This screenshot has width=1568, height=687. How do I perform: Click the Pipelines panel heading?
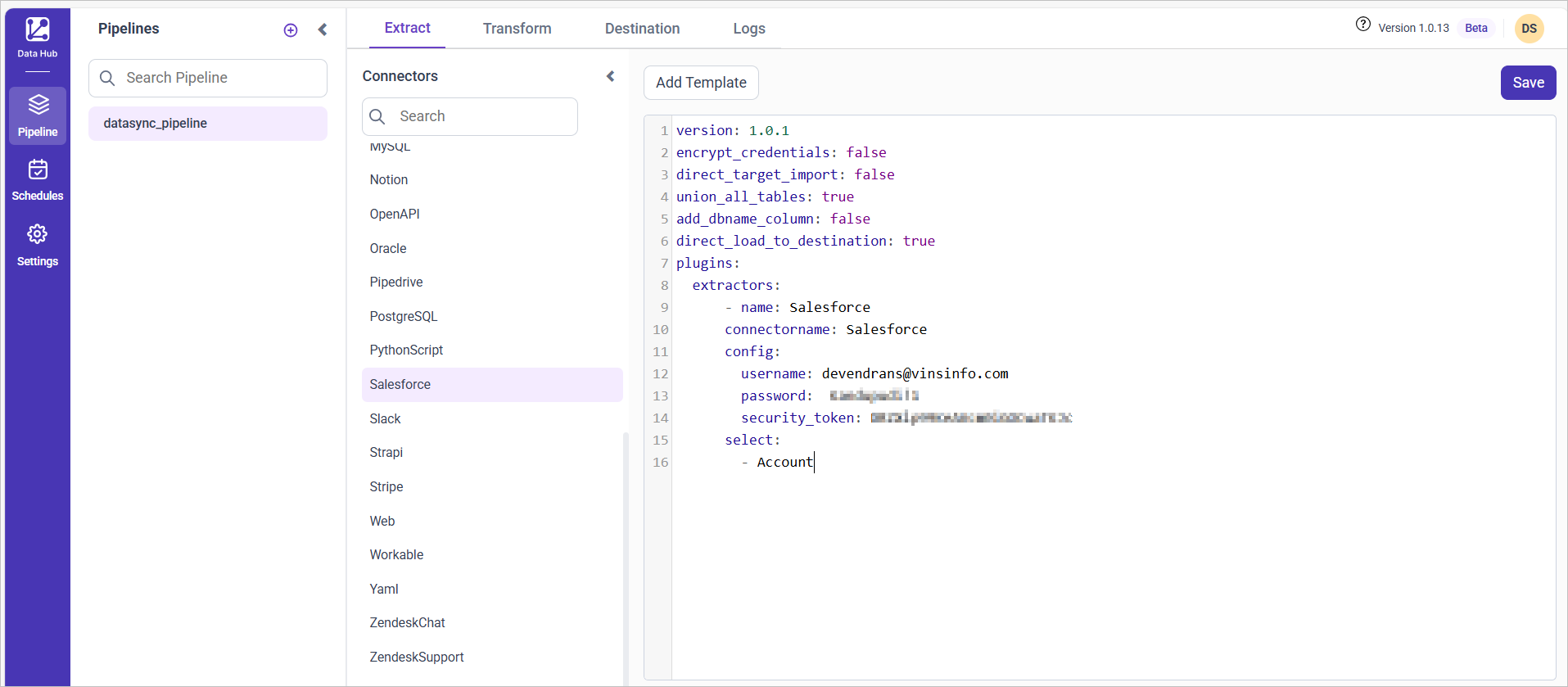click(129, 29)
